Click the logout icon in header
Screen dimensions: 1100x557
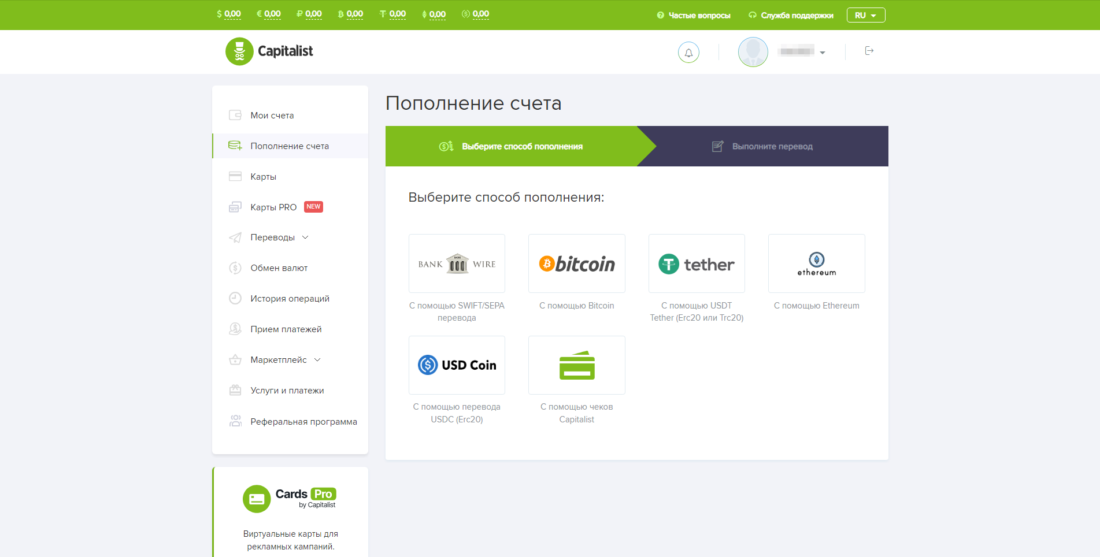(x=868, y=51)
